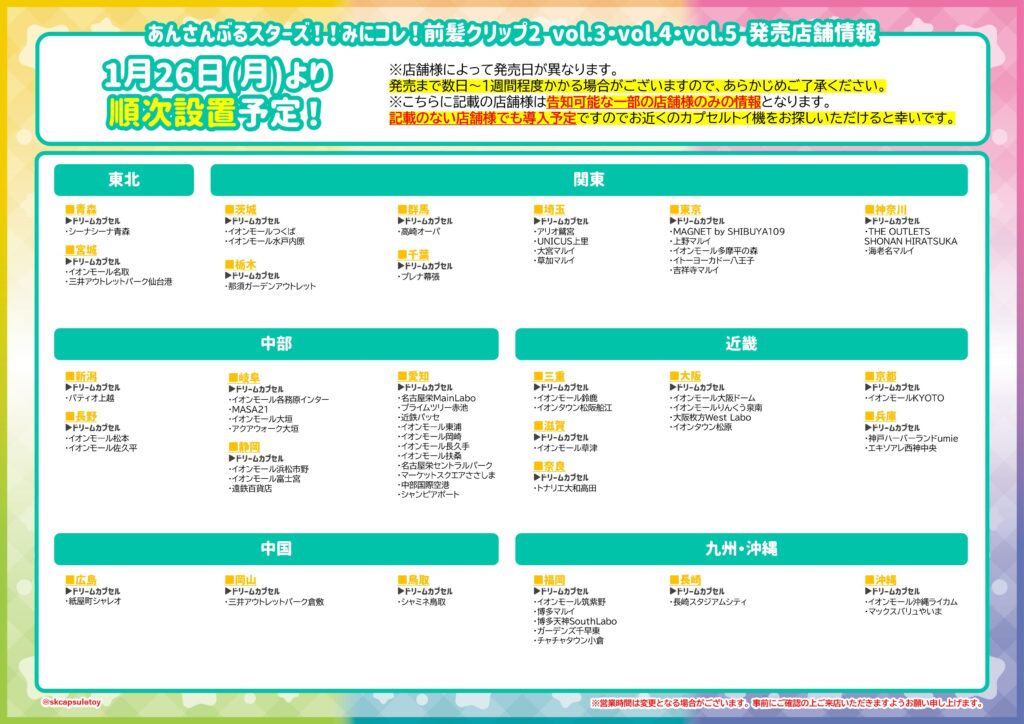Click the orange square next to 広島
The width and height of the screenshot is (1024, 724).
click(69, 580)
